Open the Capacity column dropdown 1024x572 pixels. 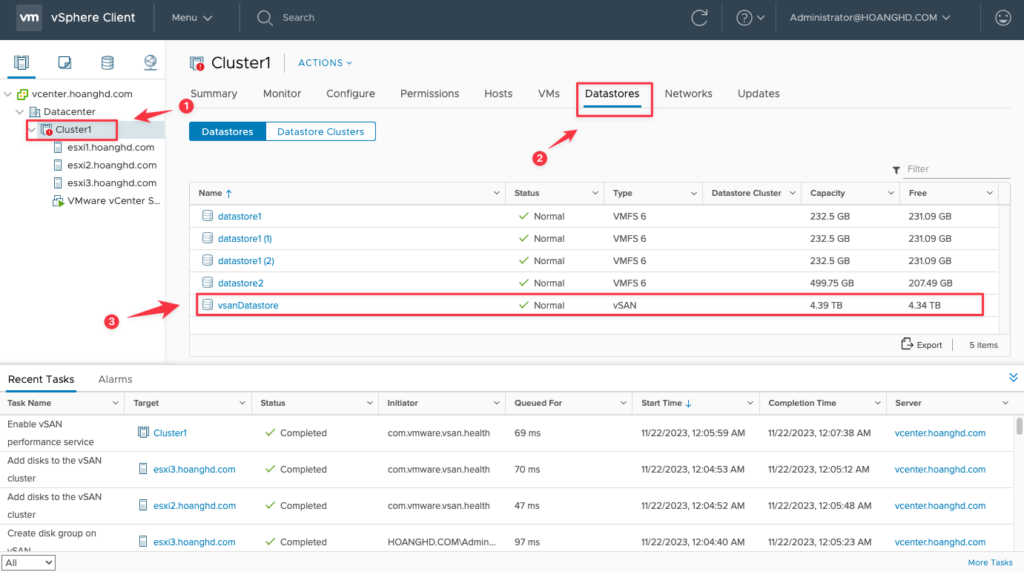(891, 193)
